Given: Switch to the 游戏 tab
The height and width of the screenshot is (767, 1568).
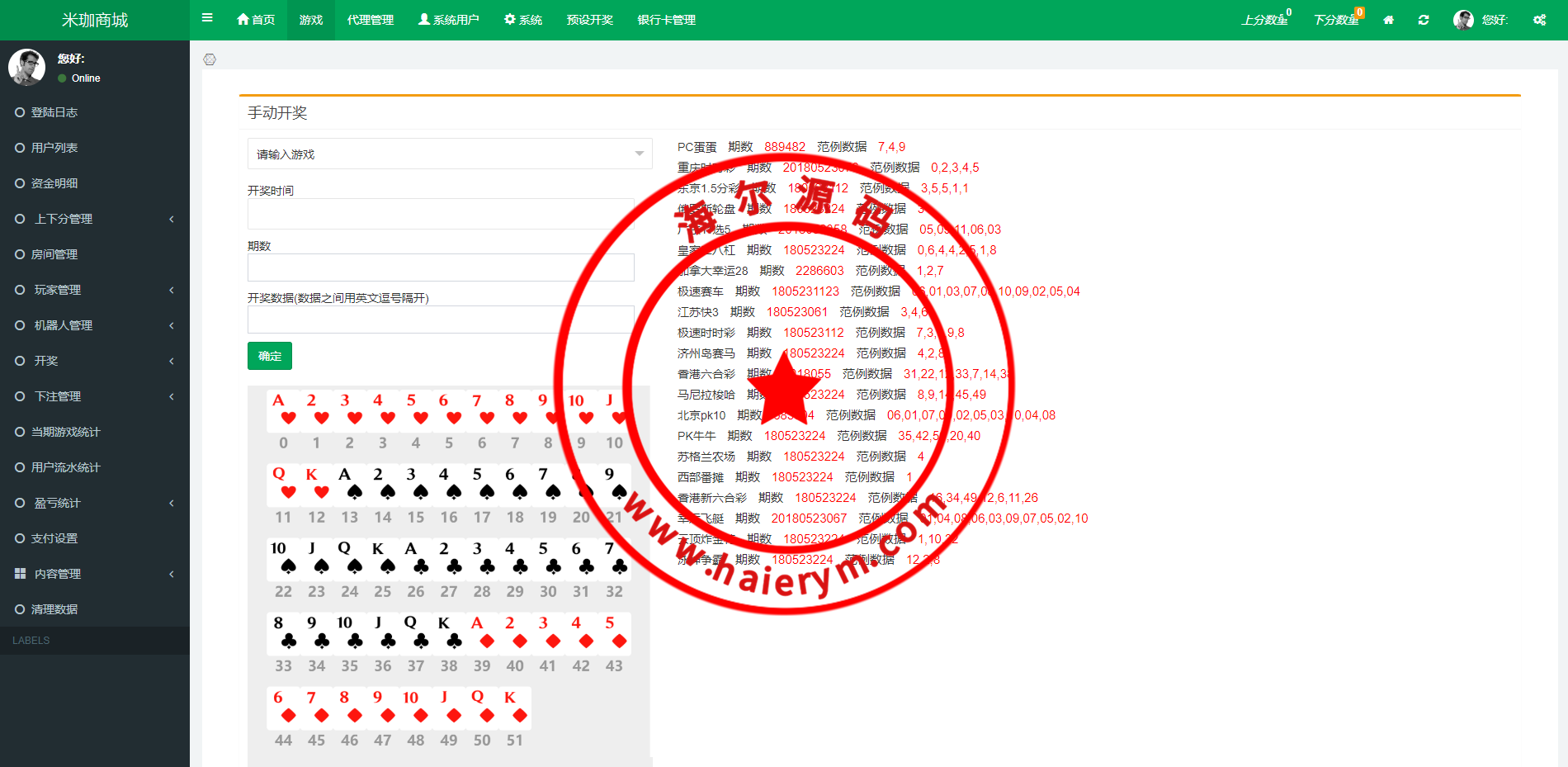Looking at the screenshot, I should (310, 19).
